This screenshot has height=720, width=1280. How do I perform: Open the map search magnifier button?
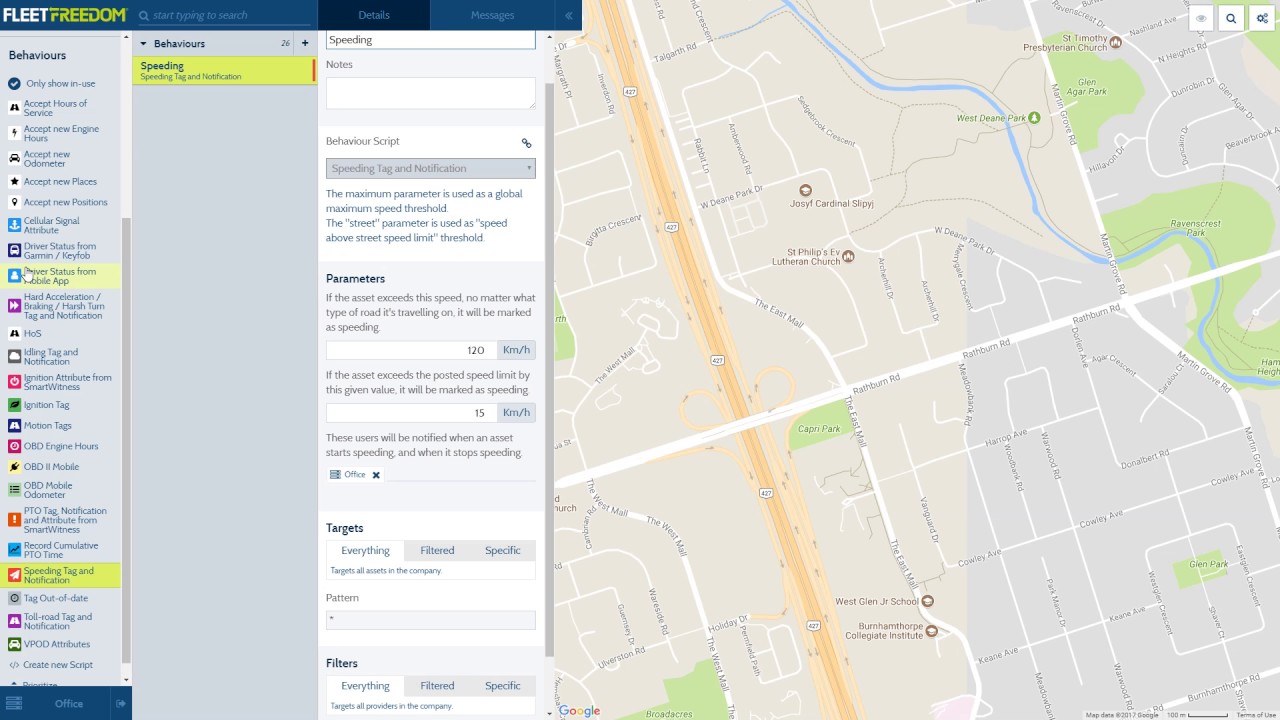[1232, 18]
